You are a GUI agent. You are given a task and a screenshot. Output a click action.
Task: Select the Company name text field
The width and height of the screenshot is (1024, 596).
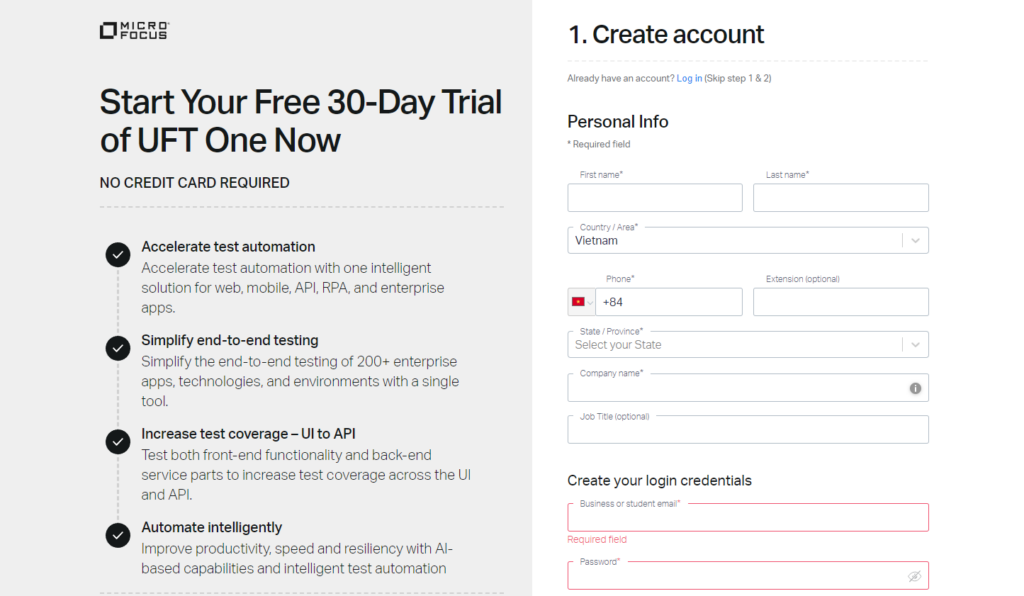748,388
